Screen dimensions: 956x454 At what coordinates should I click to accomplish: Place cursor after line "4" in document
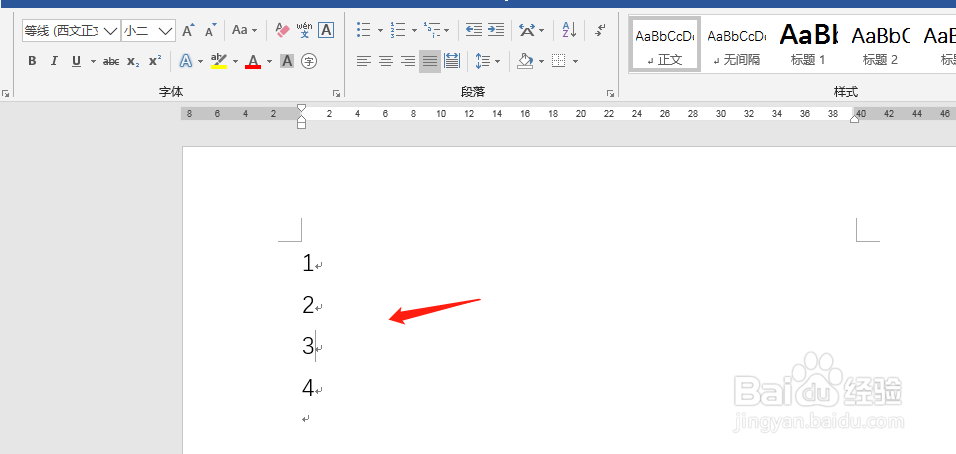pyautogui.click(x=315, y=388)
